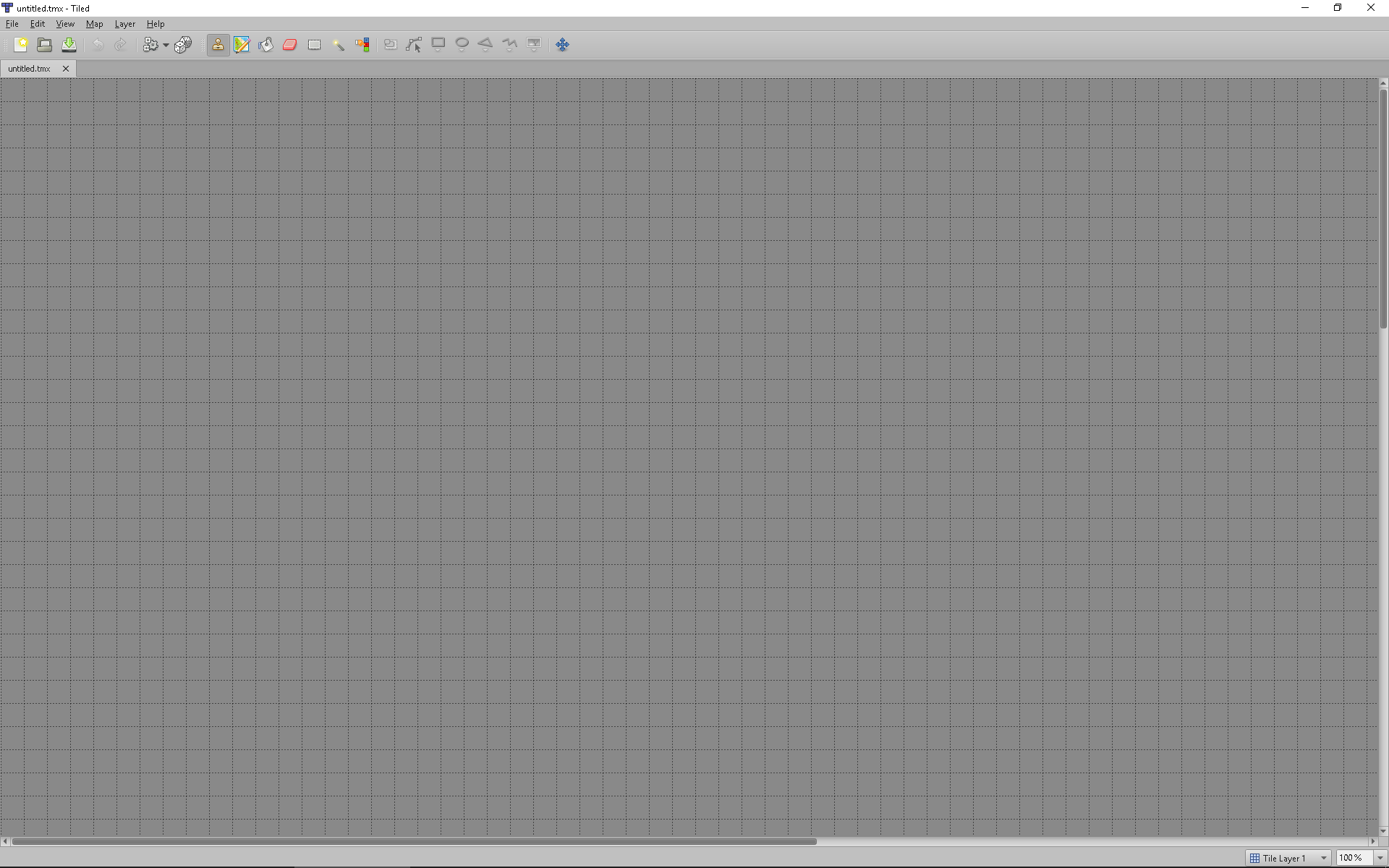Open the command gears button
This screenshot has width=1389, height=868.
coord(150,45)
